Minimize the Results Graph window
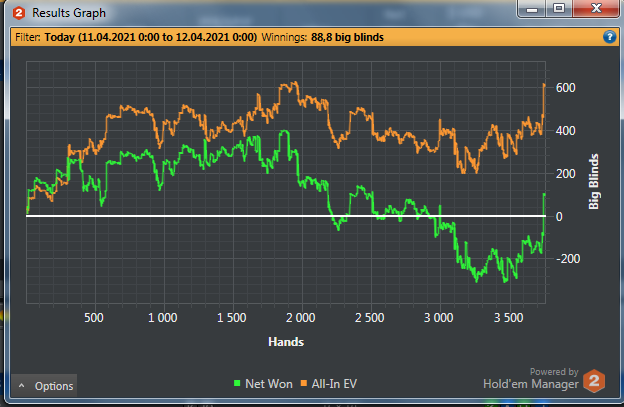The height and width of the screenshot is (407, 624). [532, 9]
